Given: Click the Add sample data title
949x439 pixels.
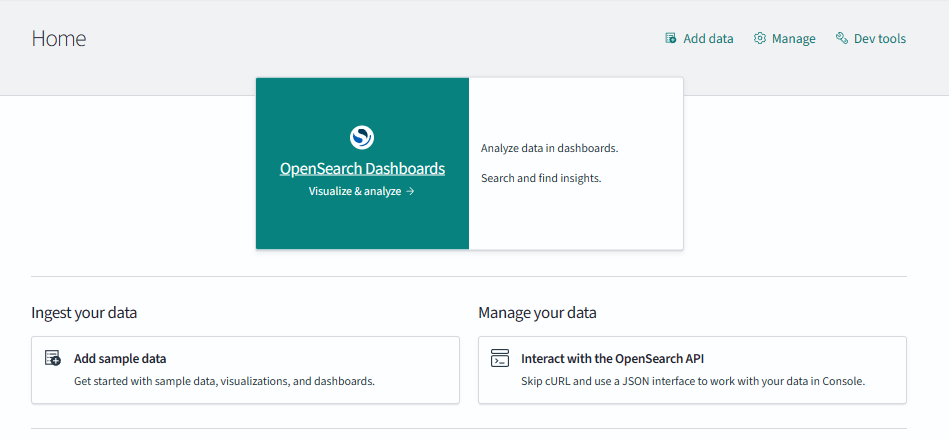Looking at the screenshot, I should 120,358.
